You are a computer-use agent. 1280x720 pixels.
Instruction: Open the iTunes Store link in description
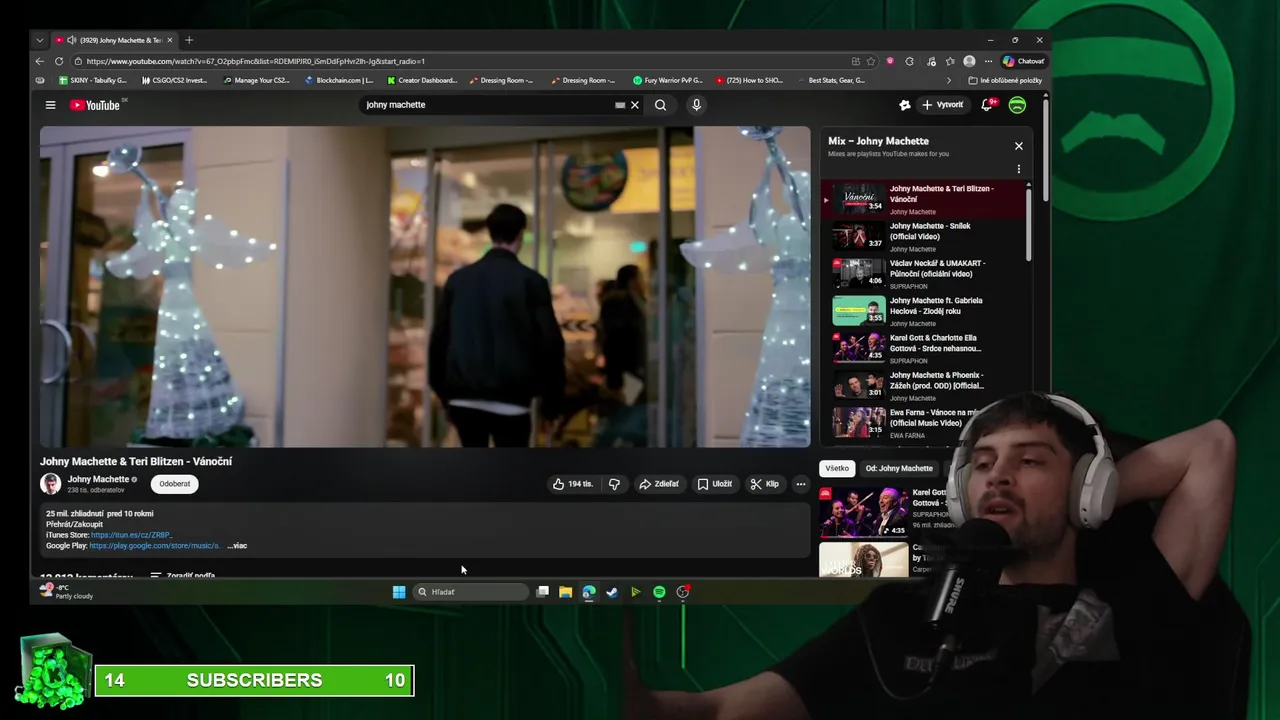131,535
